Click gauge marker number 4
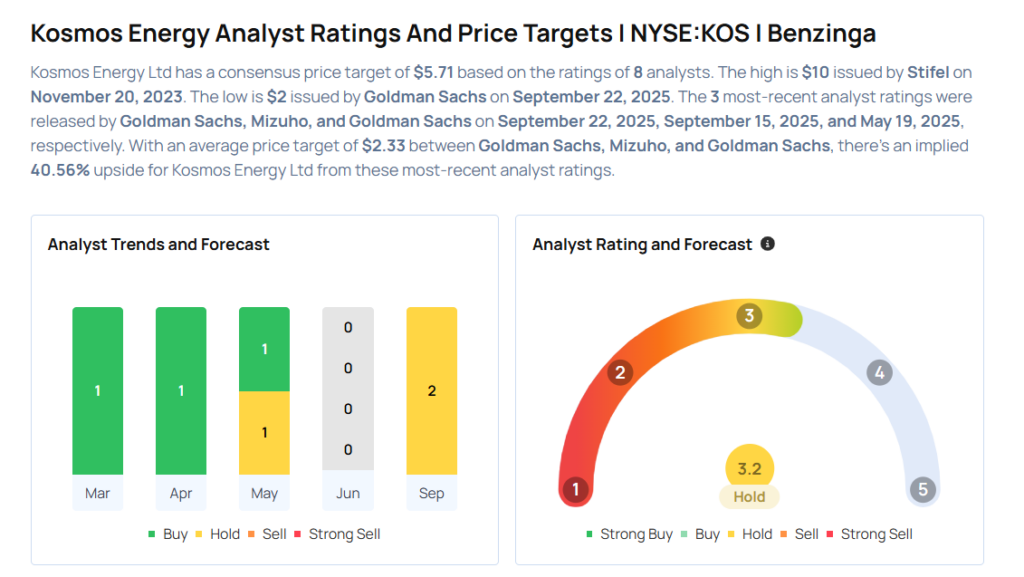The width and height of the screenshot is (1024, 577). click(878, 373)
